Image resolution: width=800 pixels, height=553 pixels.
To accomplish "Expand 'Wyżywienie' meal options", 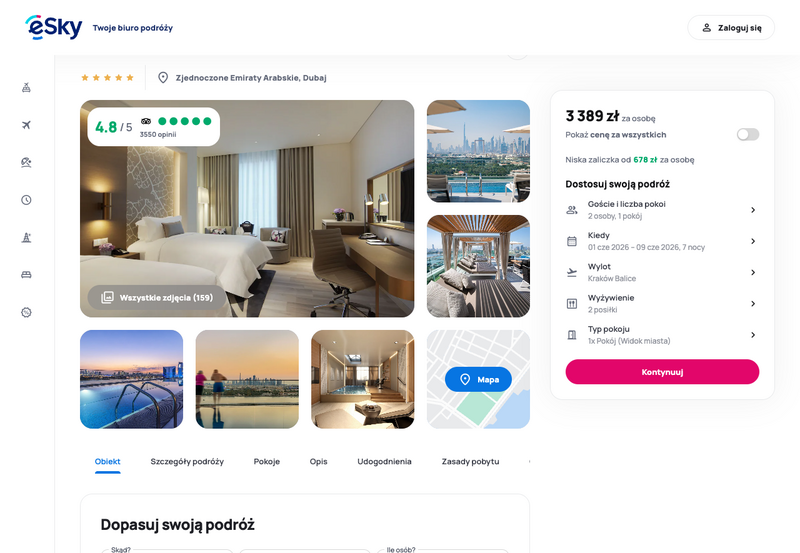I will coord(662,304).
